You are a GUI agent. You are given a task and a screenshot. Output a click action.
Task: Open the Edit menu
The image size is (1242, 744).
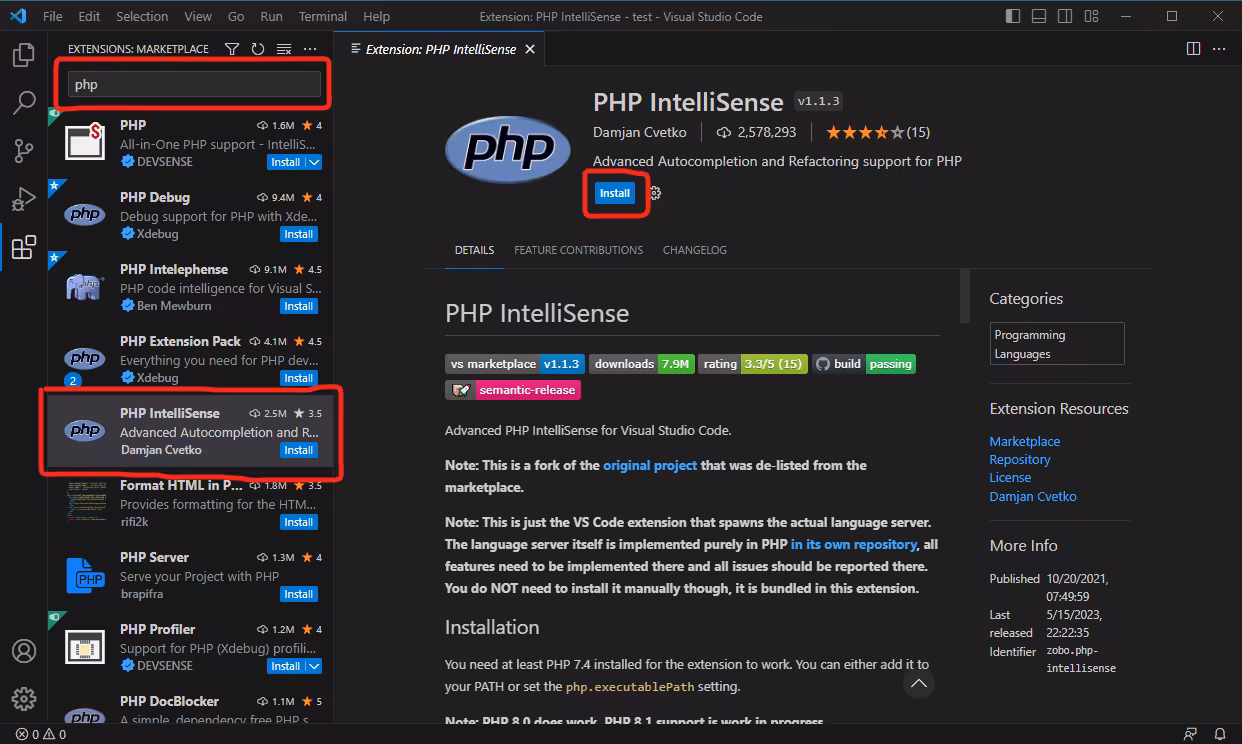(89, 16)
